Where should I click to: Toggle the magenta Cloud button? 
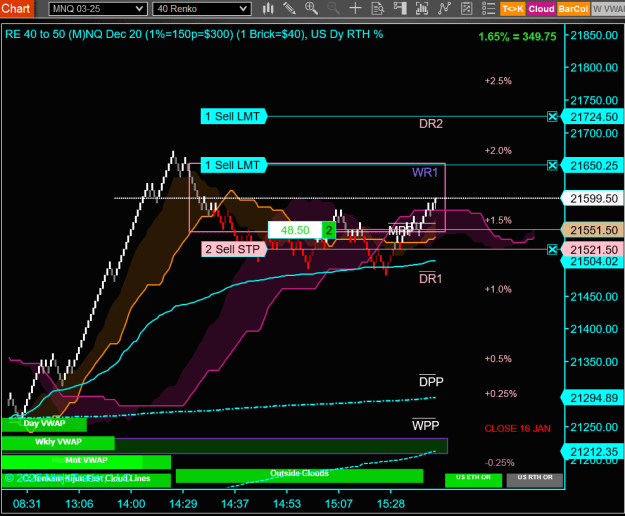[541, 9]
